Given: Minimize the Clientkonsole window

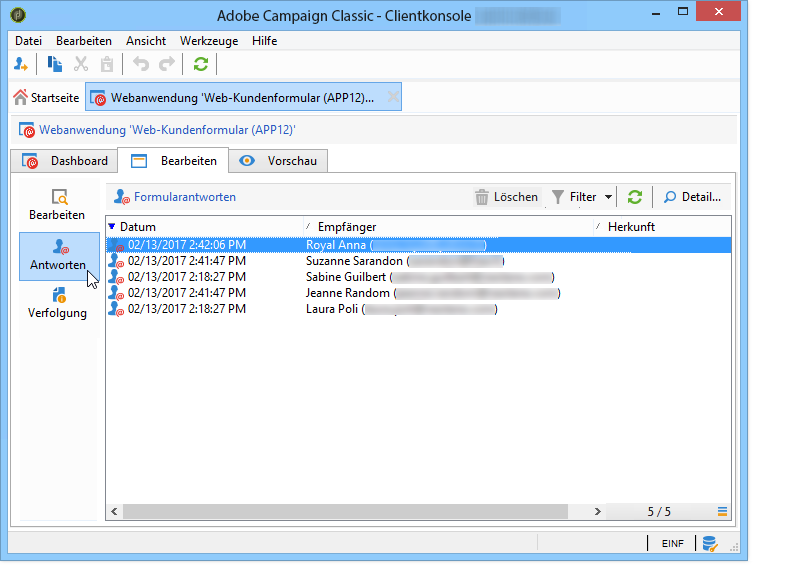Looking at the screenshot, I should coord(656,13).
